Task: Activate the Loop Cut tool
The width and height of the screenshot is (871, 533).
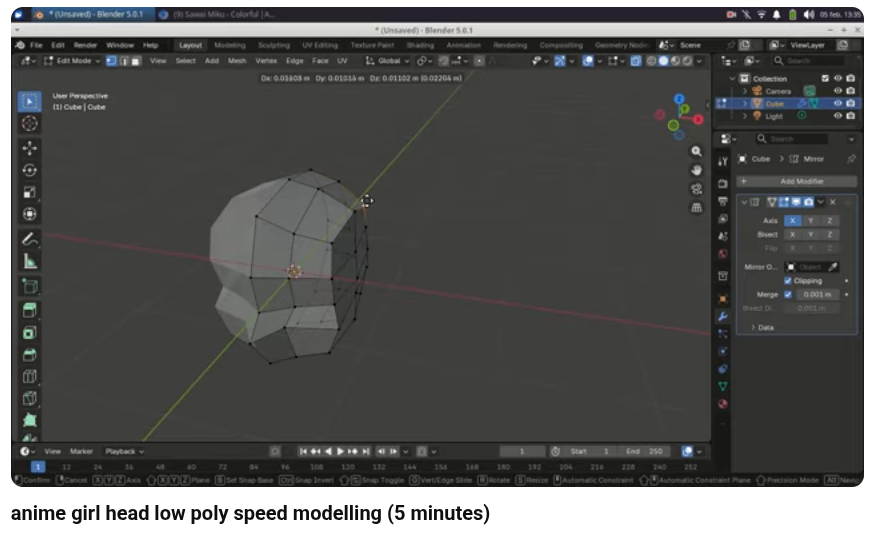Action: pos(30,376)
